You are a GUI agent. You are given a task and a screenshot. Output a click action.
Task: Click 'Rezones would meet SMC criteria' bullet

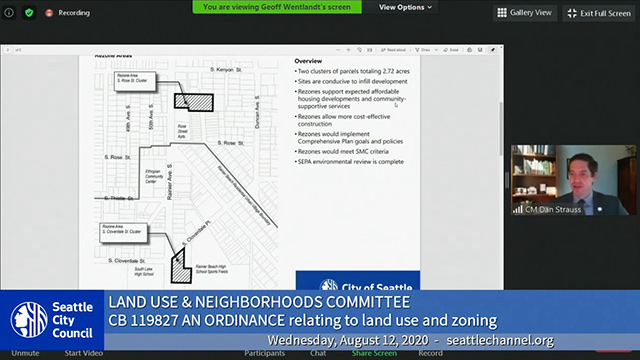click(343, 151)
